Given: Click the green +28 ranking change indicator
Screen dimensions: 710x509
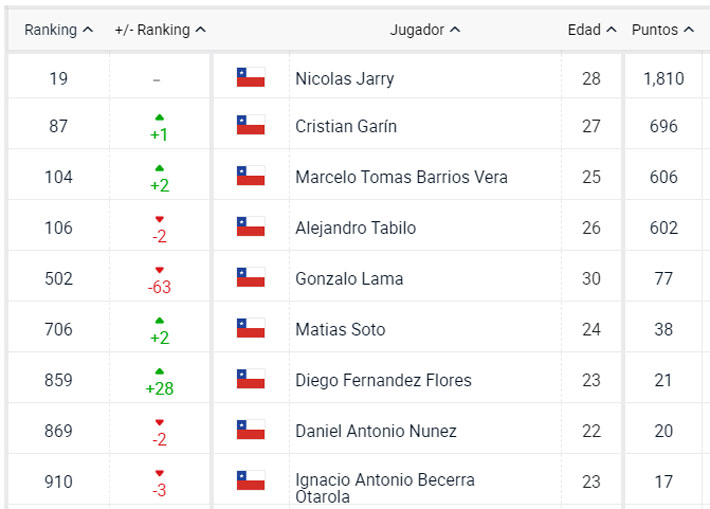Looking at the screenshot, I should pos(160,387).
